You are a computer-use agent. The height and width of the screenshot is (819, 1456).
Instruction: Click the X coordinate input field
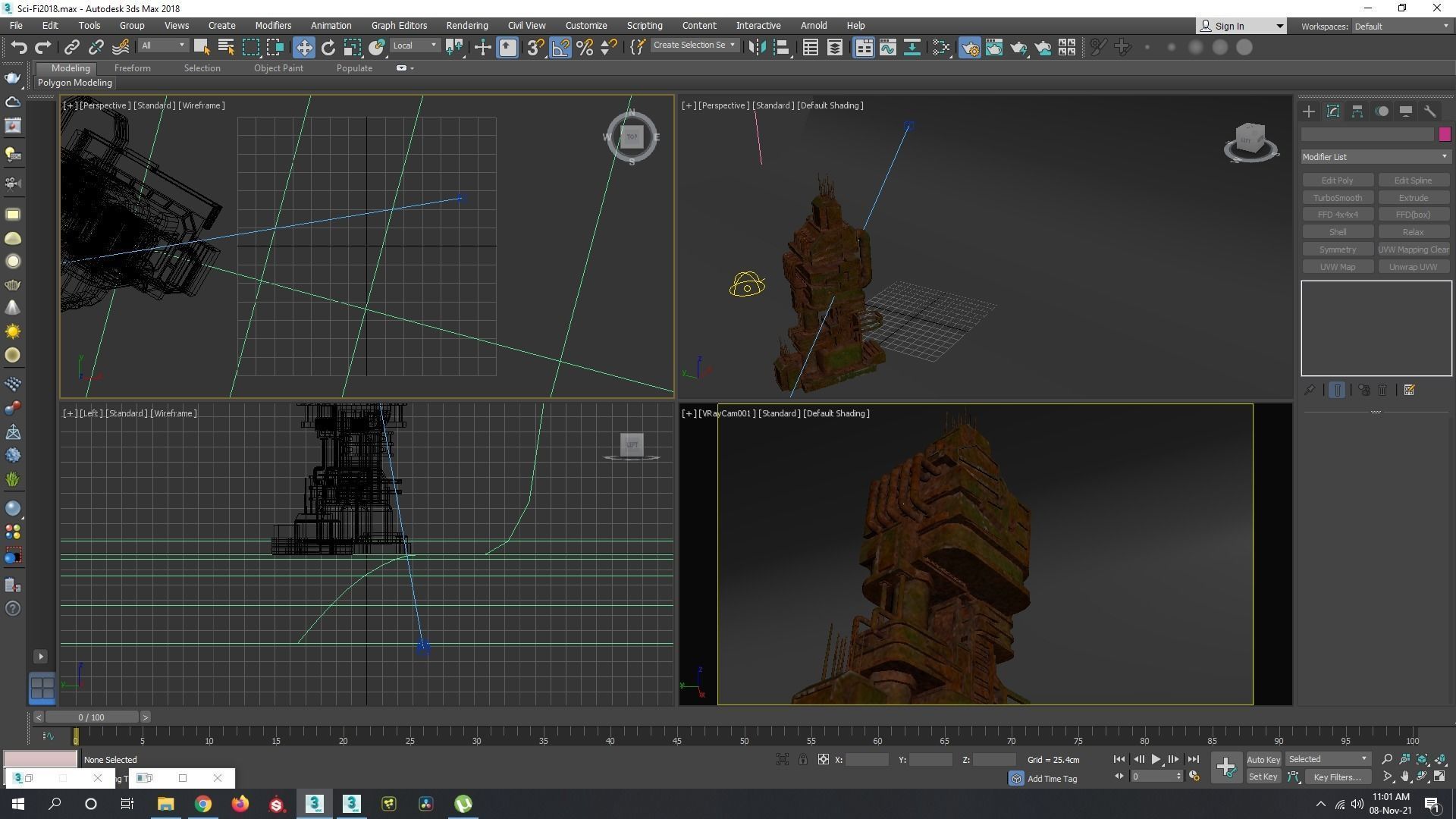point(867,760)
